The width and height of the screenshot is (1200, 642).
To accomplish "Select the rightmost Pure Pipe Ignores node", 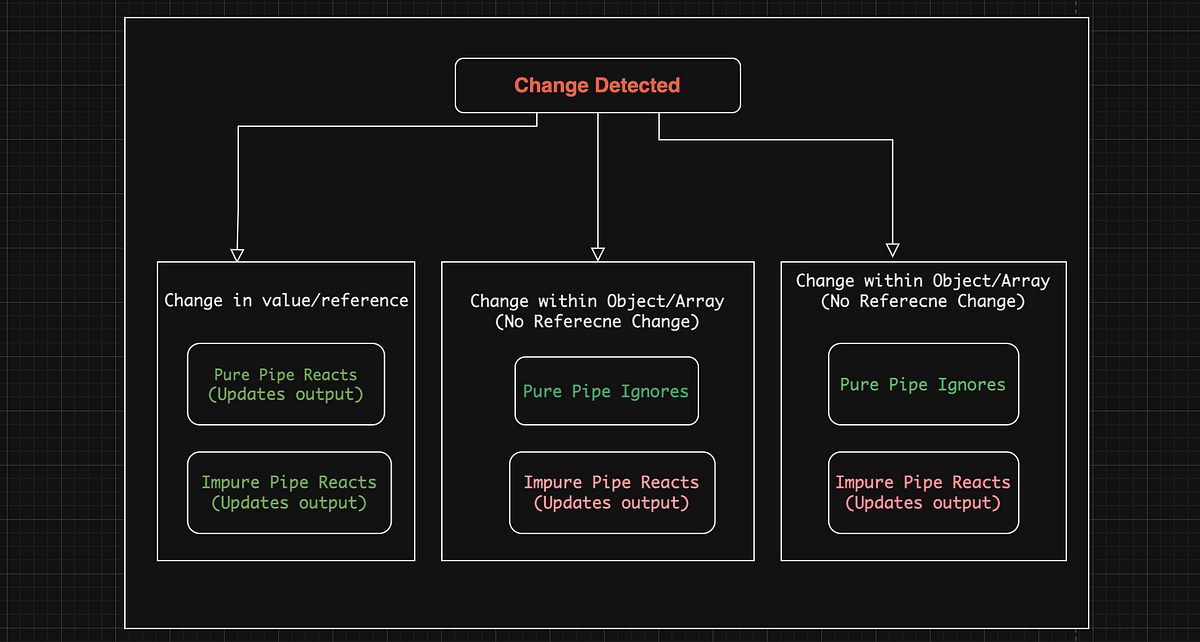I will [x=922, y=384].
